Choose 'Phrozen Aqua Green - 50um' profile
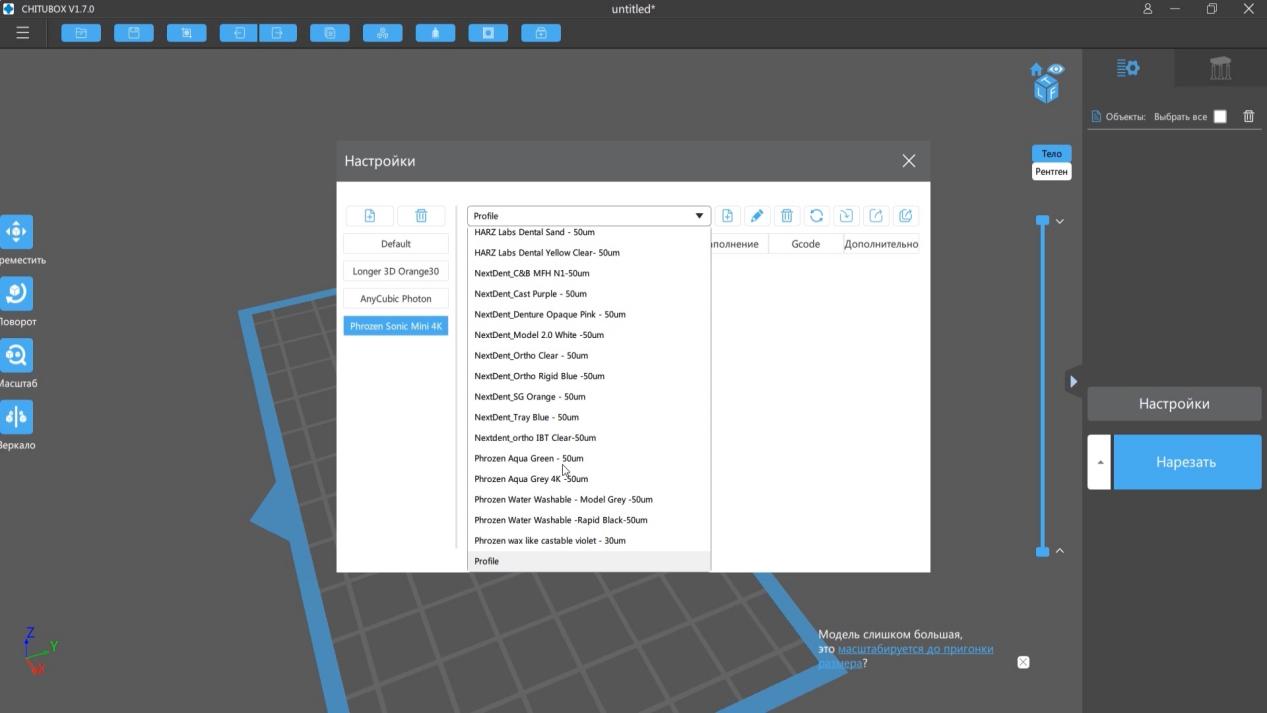 pos(528,459)
